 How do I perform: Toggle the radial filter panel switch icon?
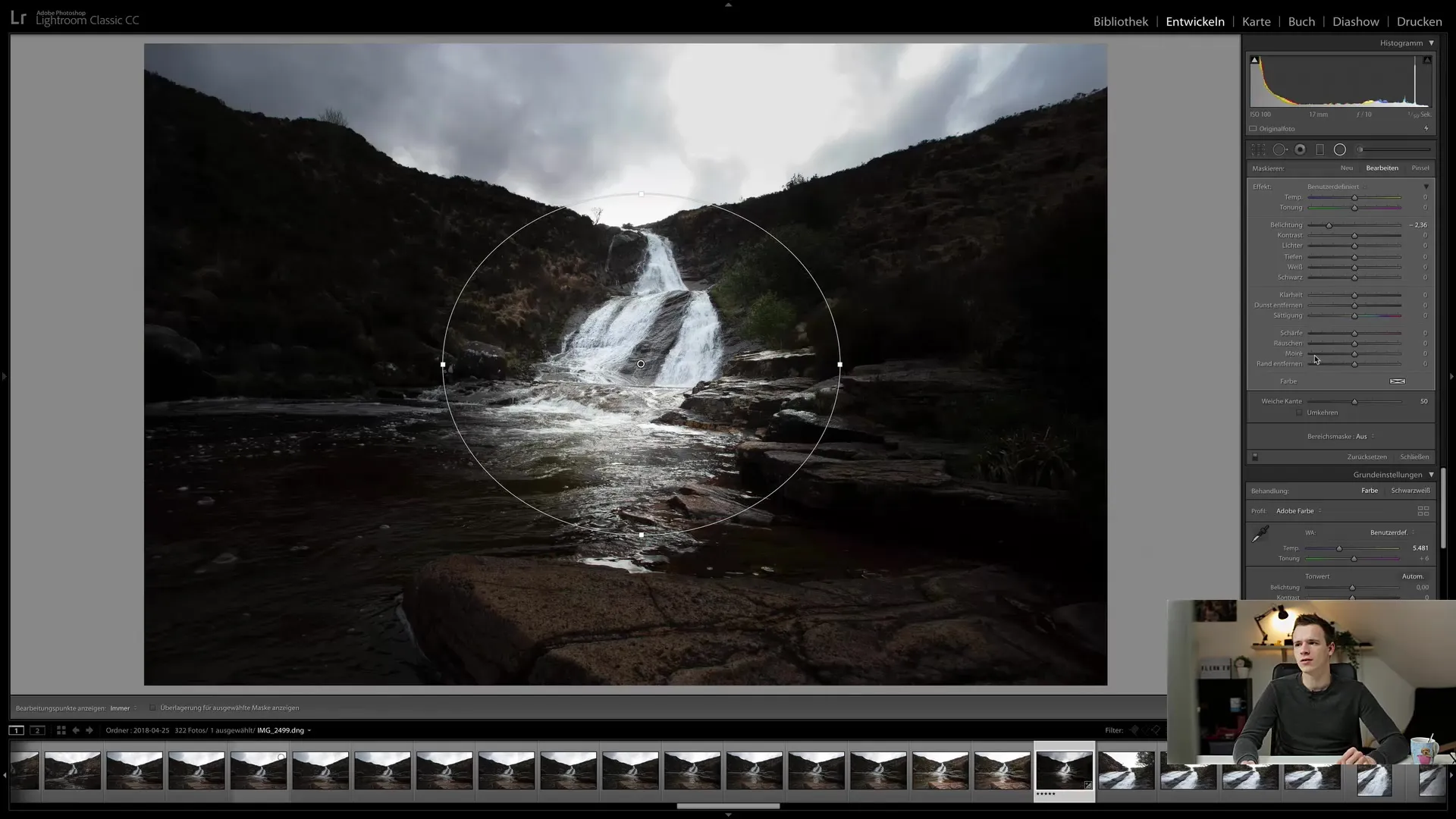tap(1255, 457)
